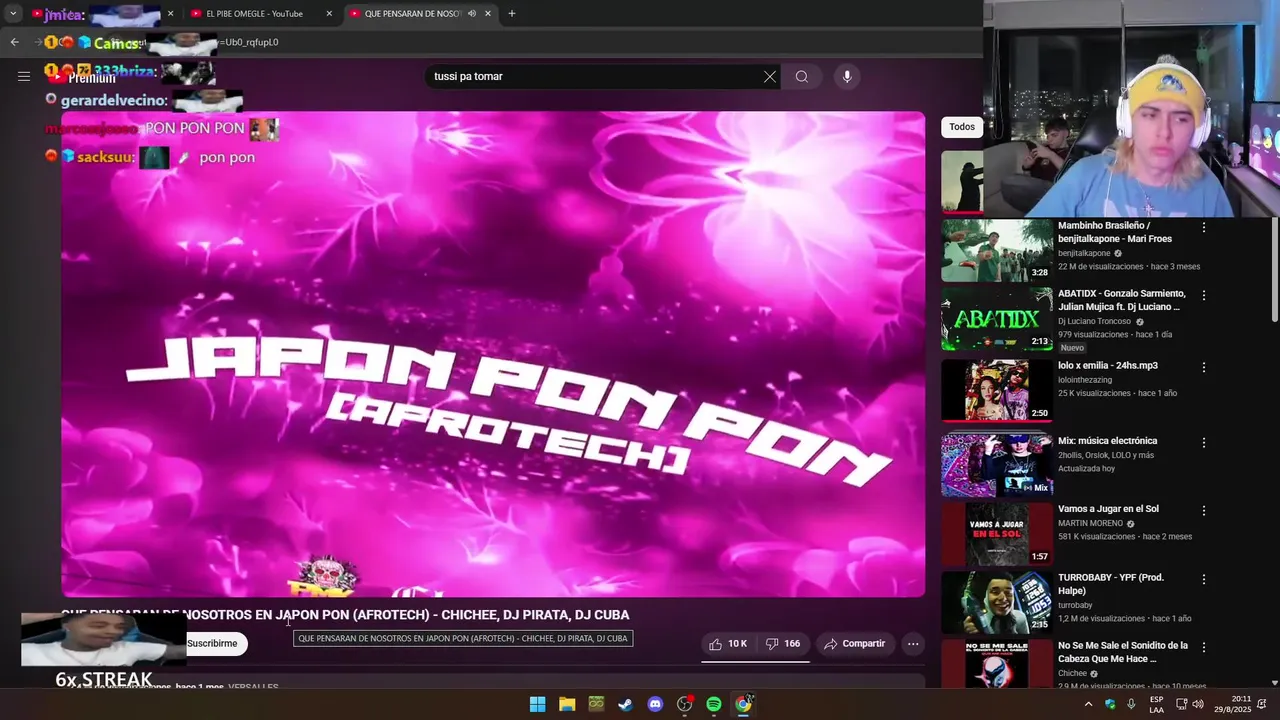
Task: Expand the browser tab search dropdown
Action: click(13, 14)
